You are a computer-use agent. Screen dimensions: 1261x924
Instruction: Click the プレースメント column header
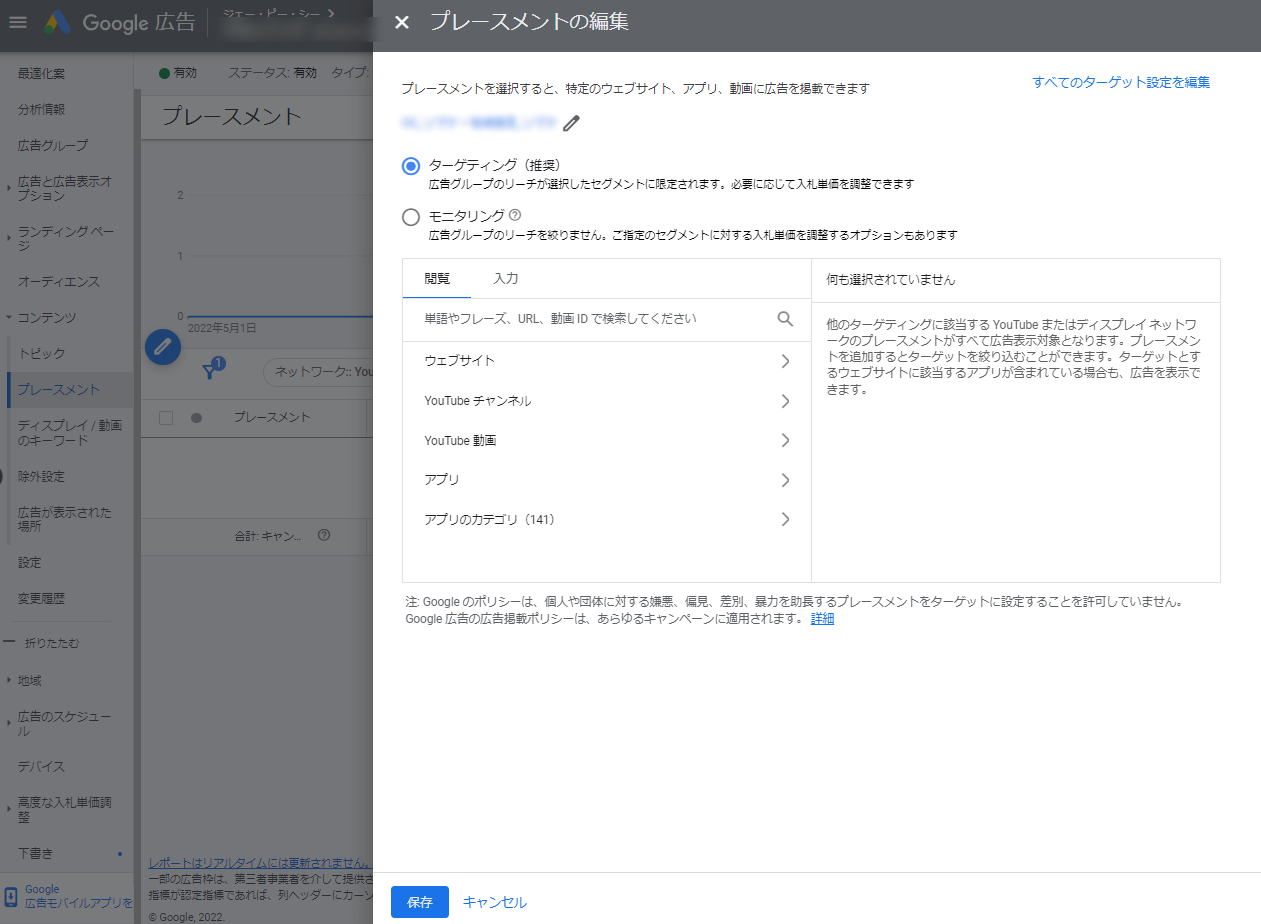coord(272,417)
